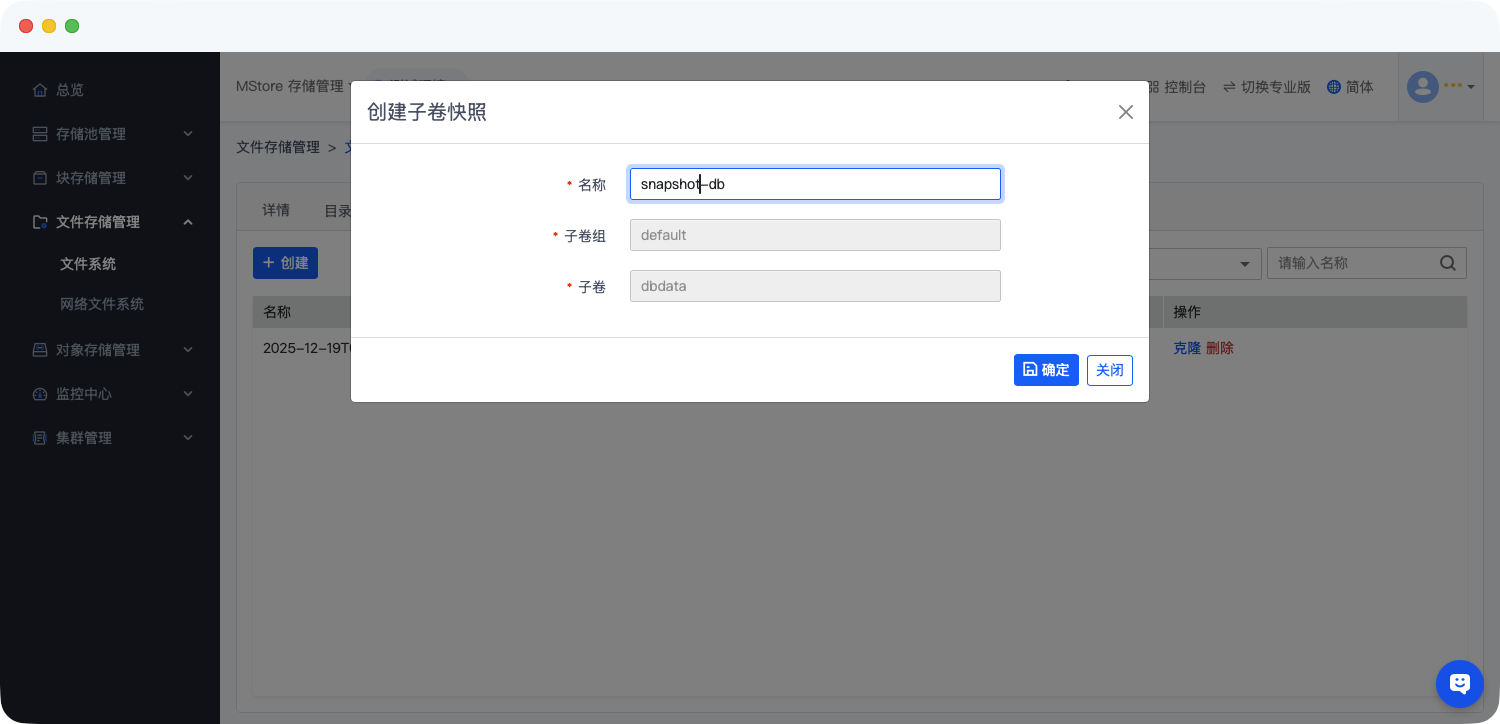Click the block storage management icon

tap(40, 178)
